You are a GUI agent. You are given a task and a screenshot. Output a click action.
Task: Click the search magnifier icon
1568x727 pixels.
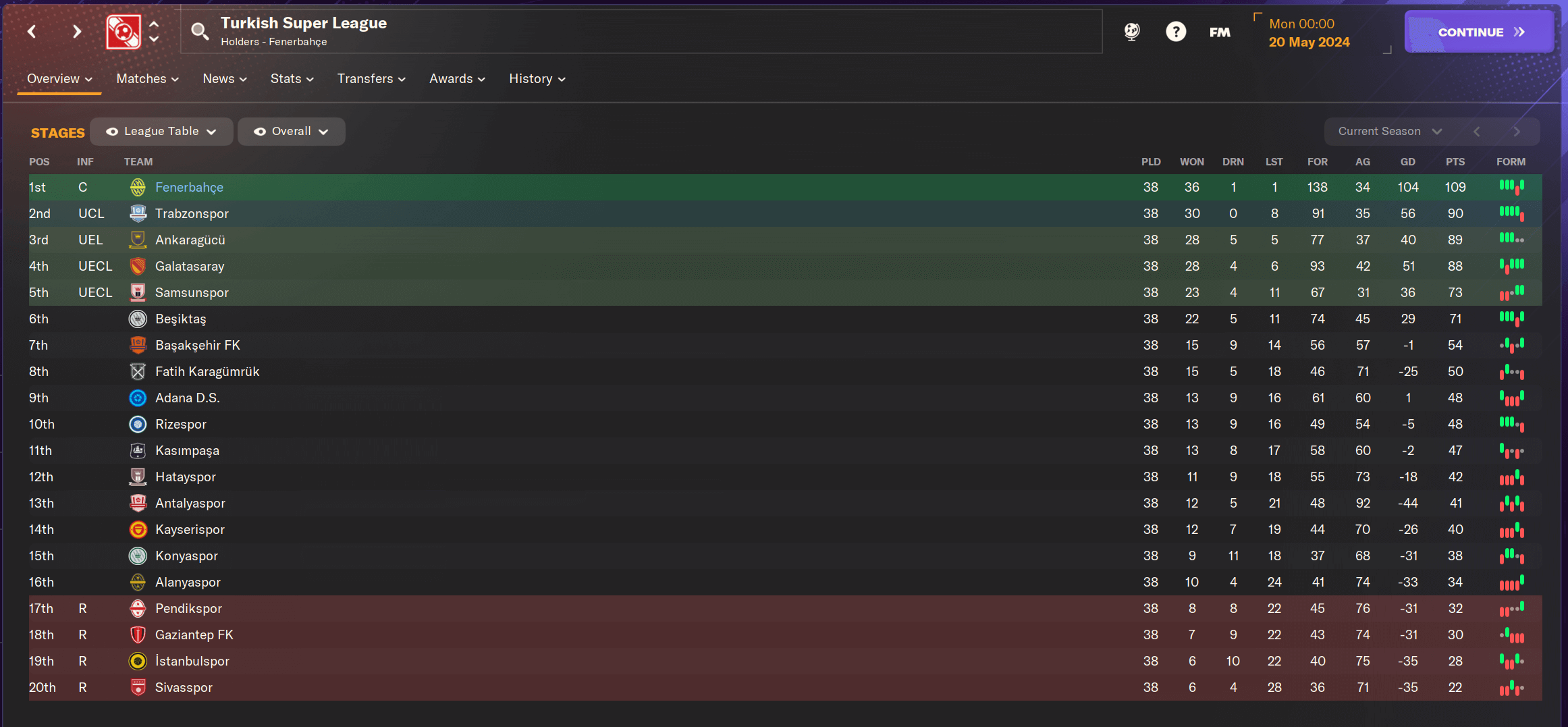tap(199, 31)
